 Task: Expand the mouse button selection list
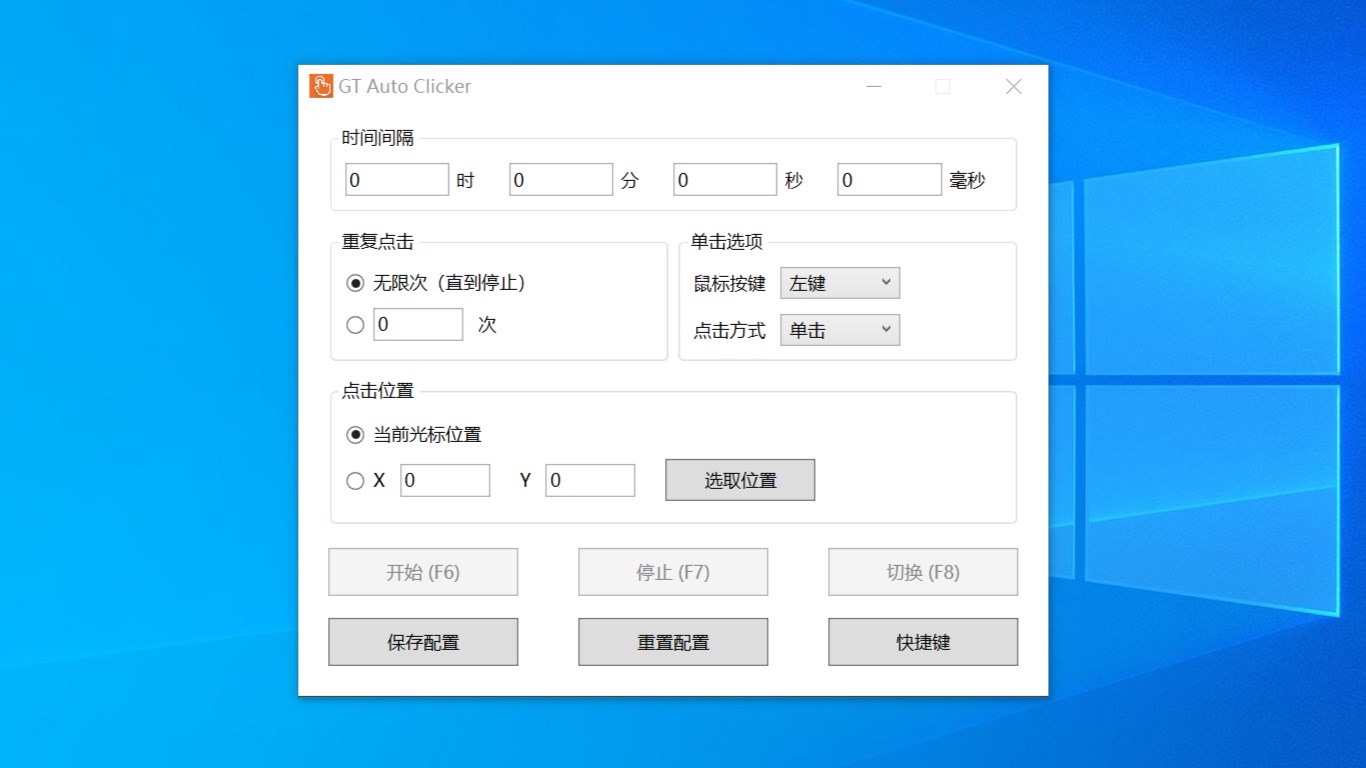(886, 282)
